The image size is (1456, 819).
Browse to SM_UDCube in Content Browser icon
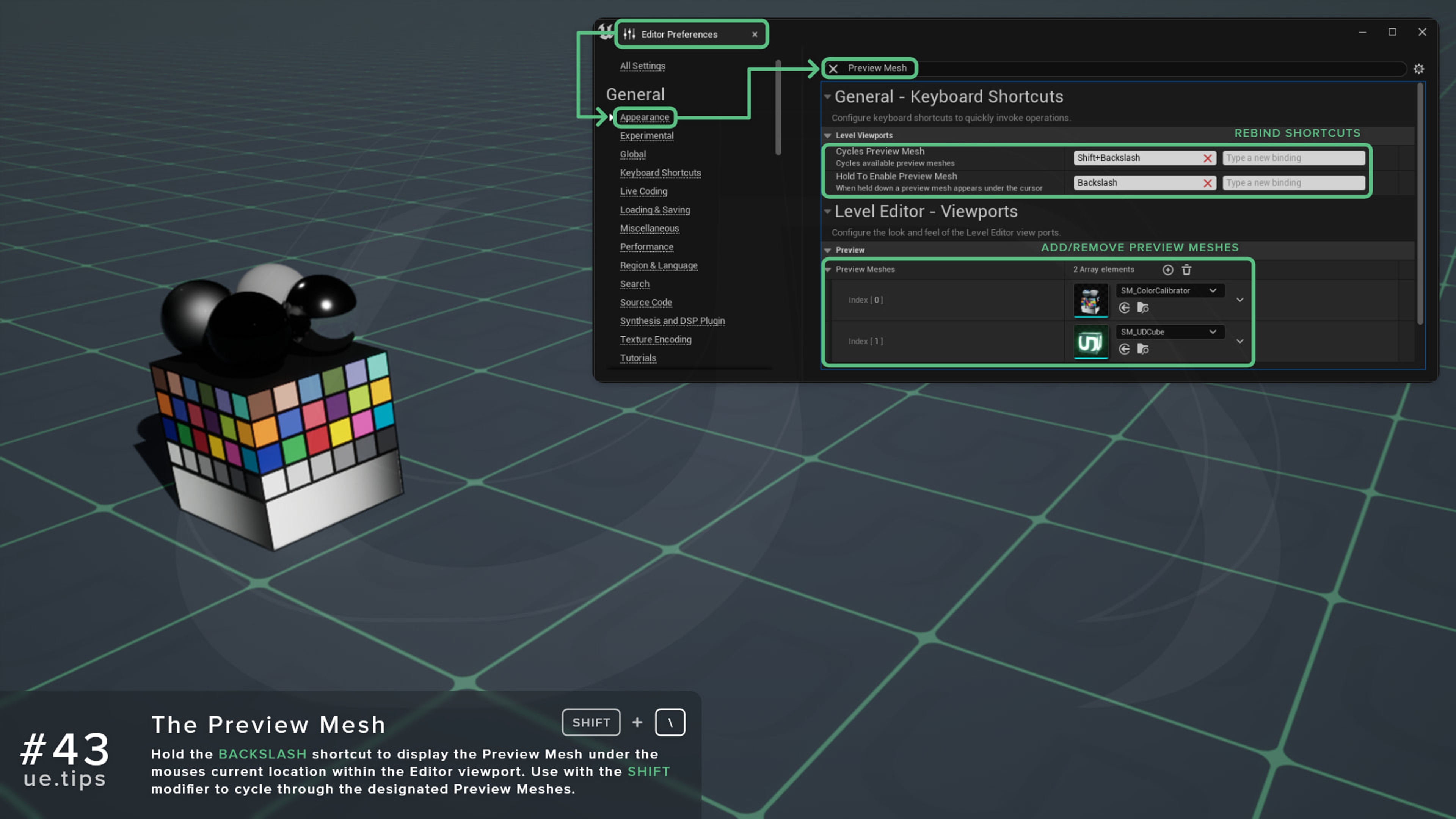tap(1143, 349)
